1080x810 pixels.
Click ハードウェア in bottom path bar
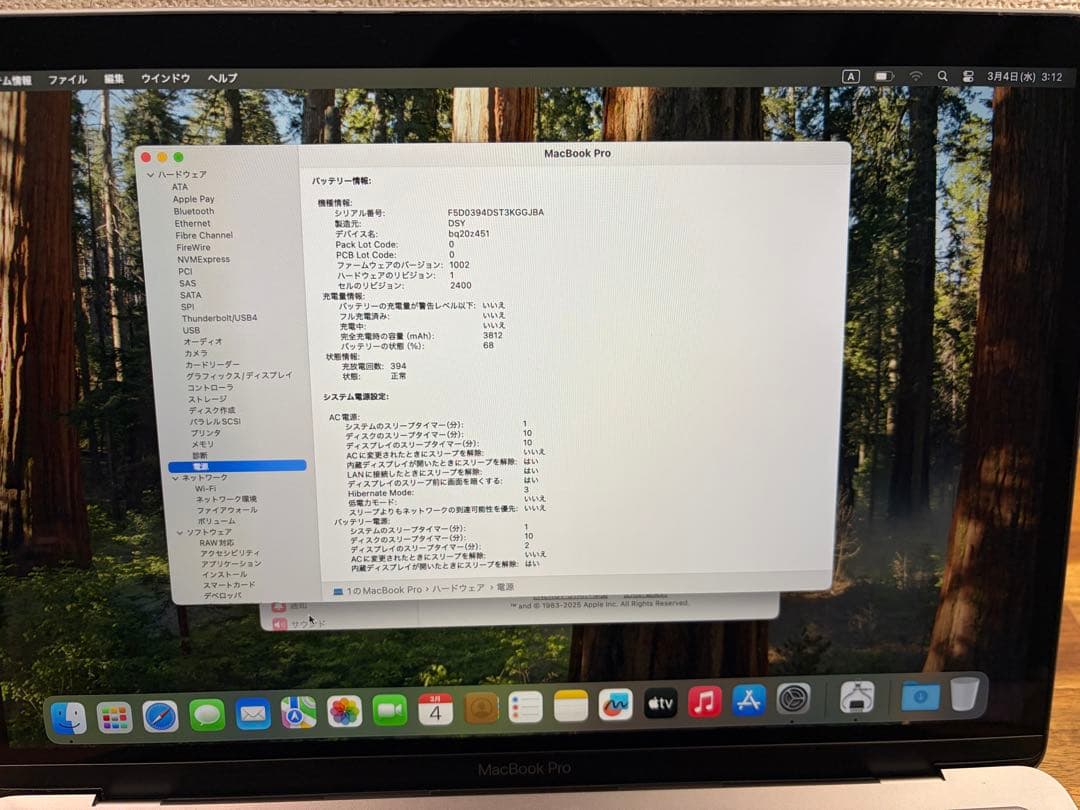[458, 589]
